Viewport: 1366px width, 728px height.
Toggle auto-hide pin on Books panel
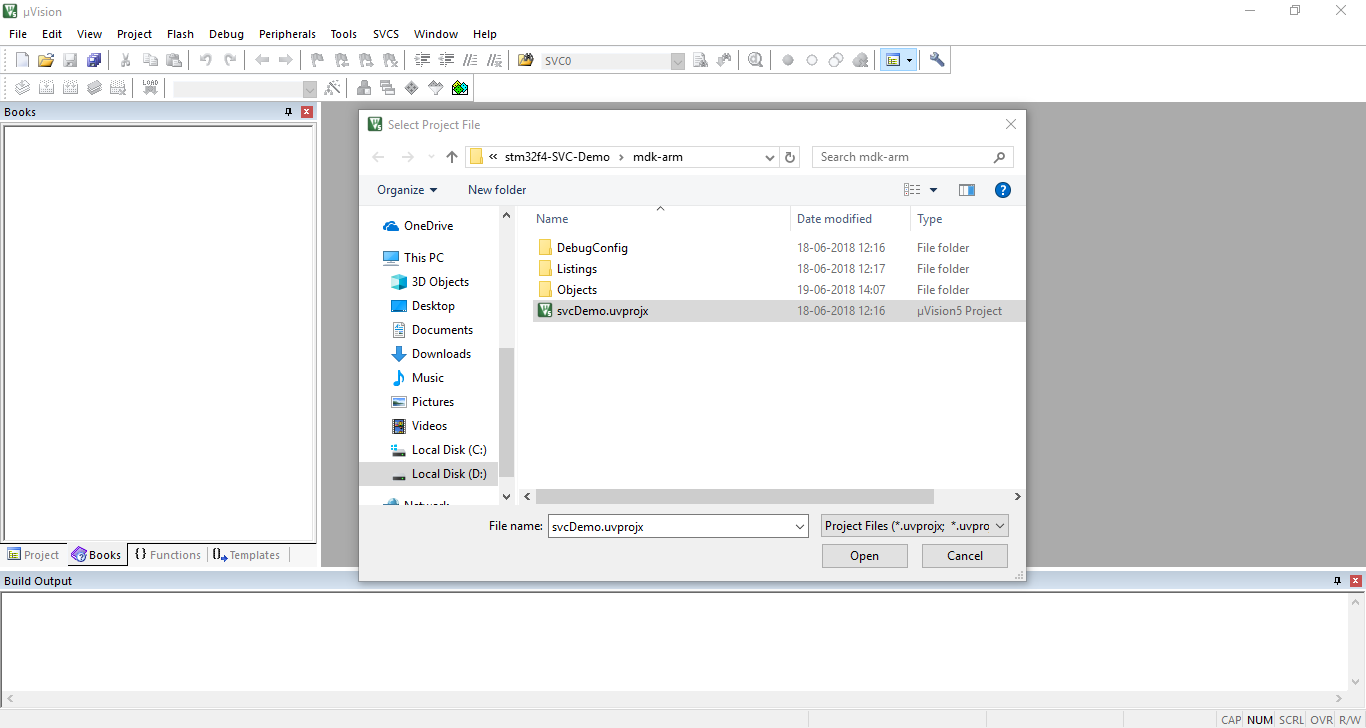289,112
